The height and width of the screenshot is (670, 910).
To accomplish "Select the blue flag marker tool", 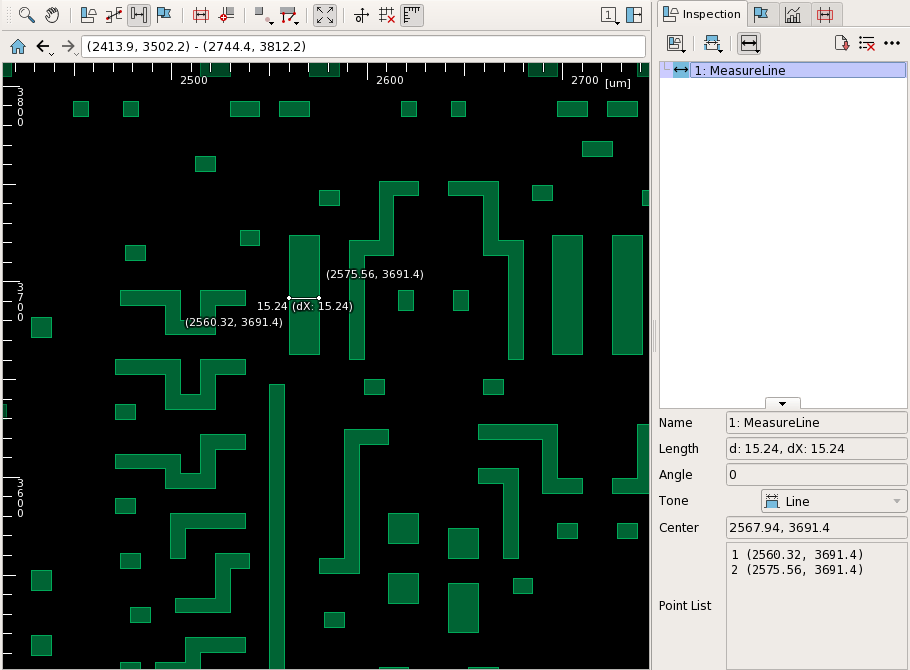I will pos(164,15).
